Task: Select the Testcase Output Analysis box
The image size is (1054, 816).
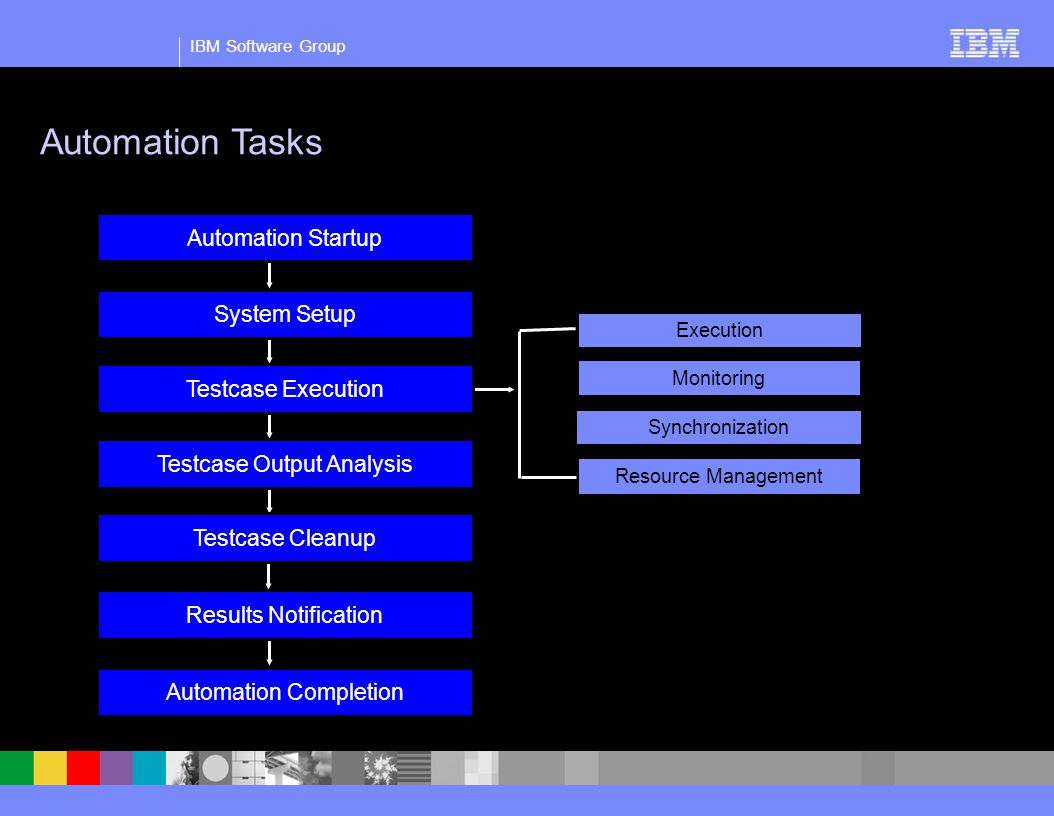Action: click(285, 464)
